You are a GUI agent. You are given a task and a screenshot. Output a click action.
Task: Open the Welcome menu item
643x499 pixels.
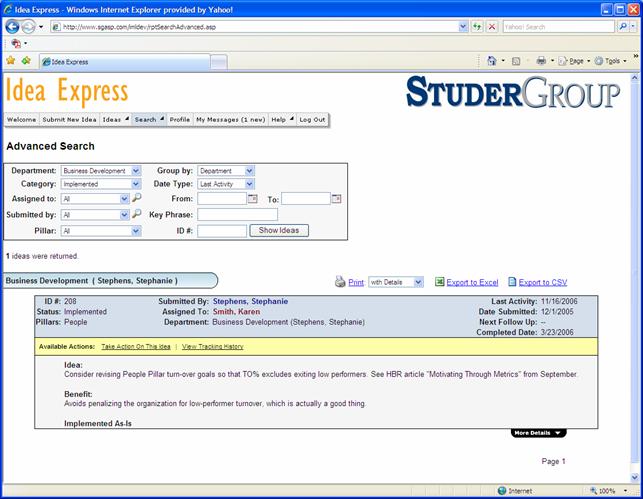pos(21,120)
